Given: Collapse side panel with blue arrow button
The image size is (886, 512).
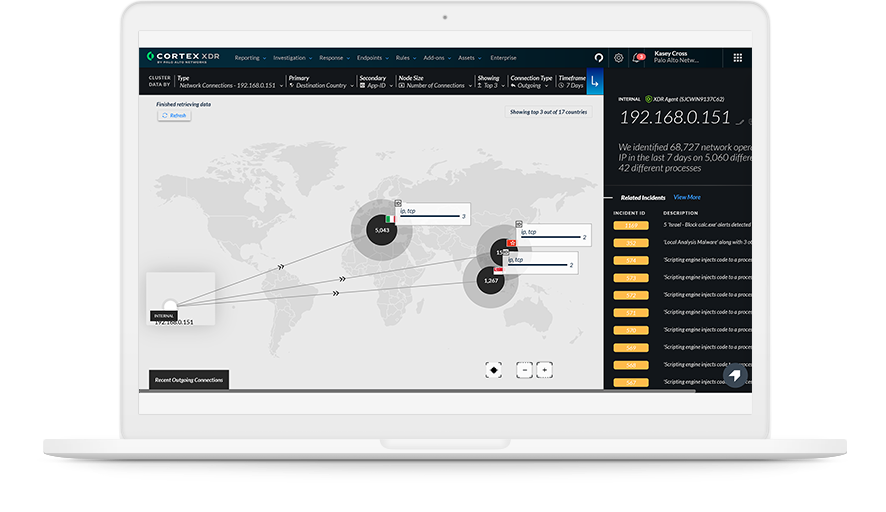Looking at the screenshot, I should click(x=595, y=81).
